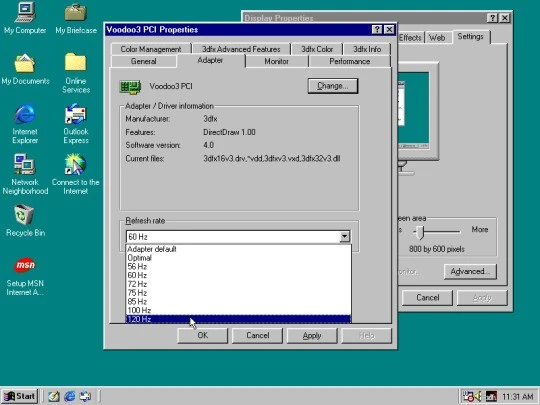Choose 120 Hz refresh rate
Viewport: 540px width, 405px height.
click(x=238, y=319)
